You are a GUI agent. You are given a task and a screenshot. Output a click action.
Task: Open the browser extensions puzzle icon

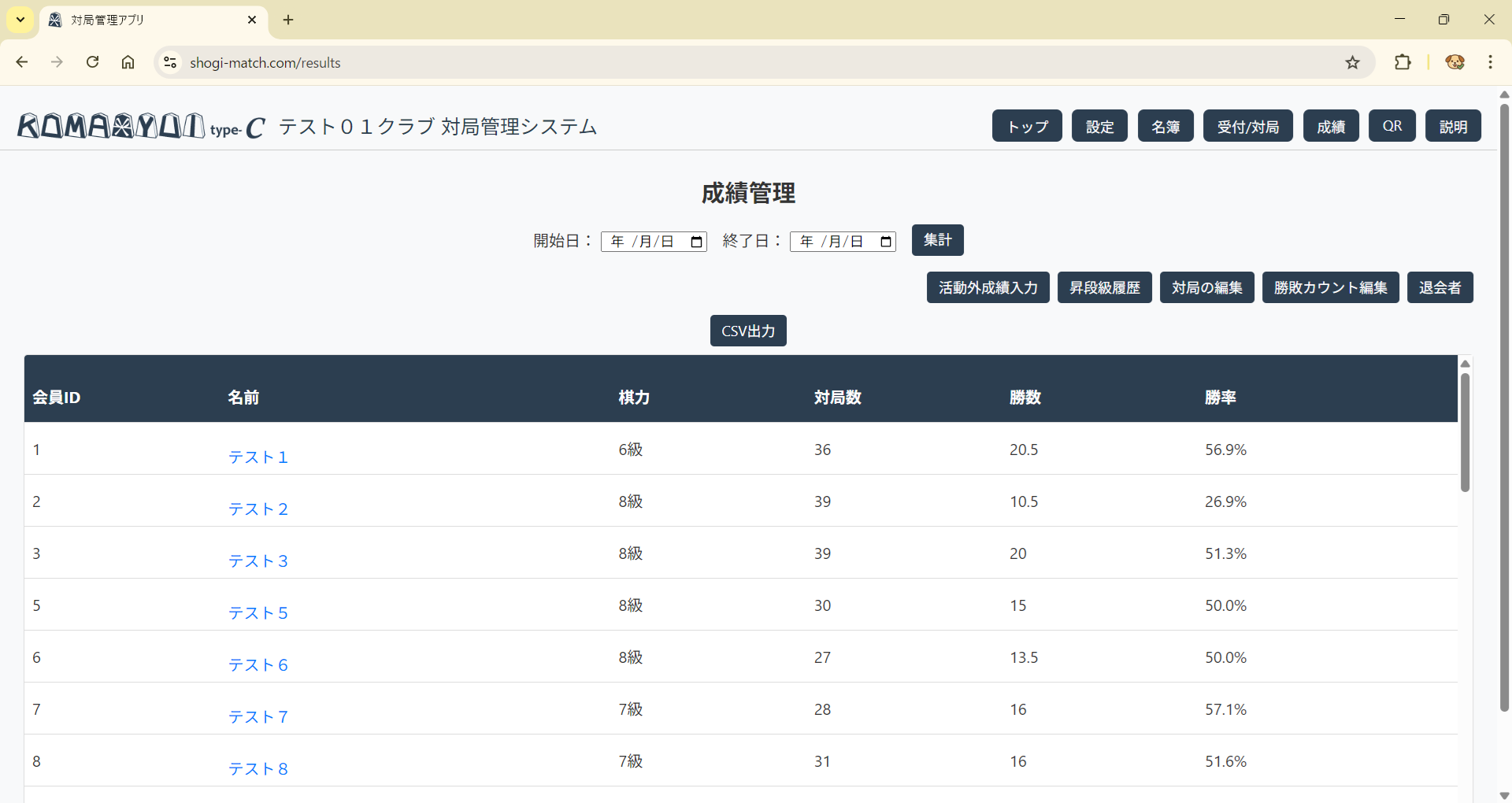(x=1403, y=62)
